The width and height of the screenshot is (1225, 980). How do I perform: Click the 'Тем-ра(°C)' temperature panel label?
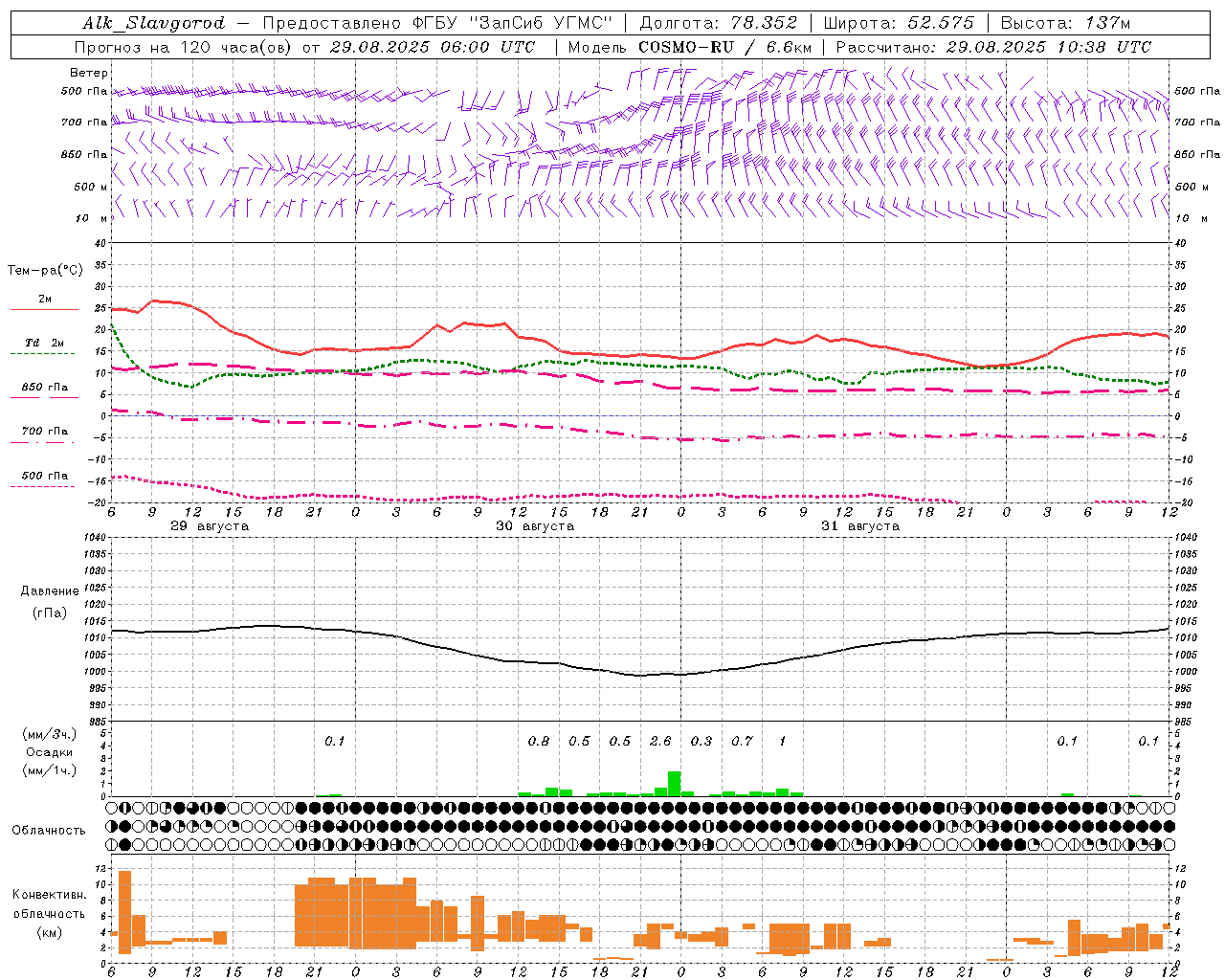pyautogui.click(x=45, y=271)
